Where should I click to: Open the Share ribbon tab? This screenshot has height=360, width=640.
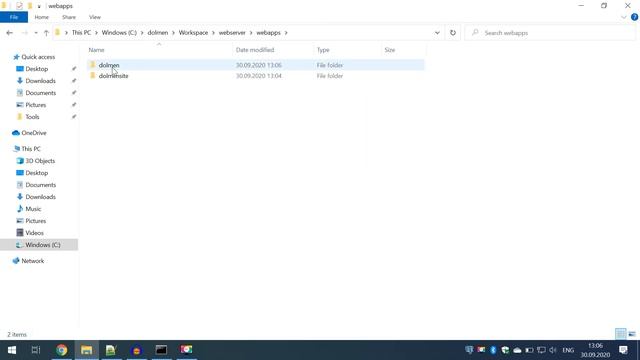[x=69, y=17]
